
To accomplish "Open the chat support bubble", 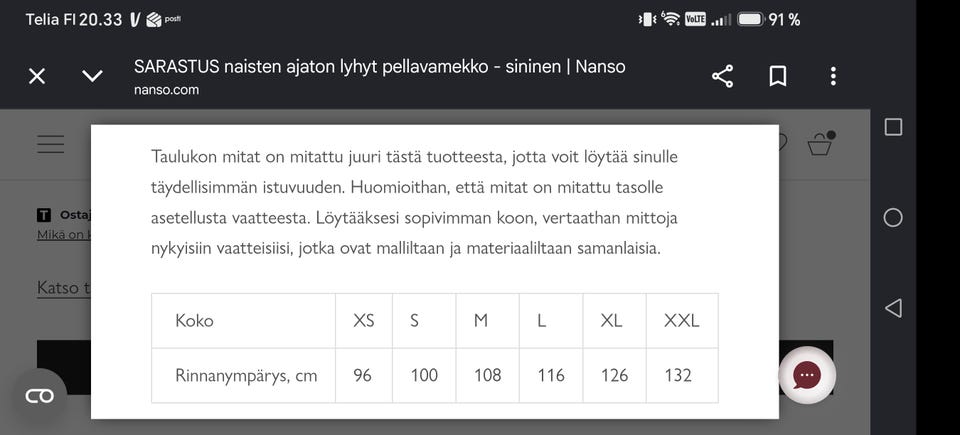I will 807,375.
